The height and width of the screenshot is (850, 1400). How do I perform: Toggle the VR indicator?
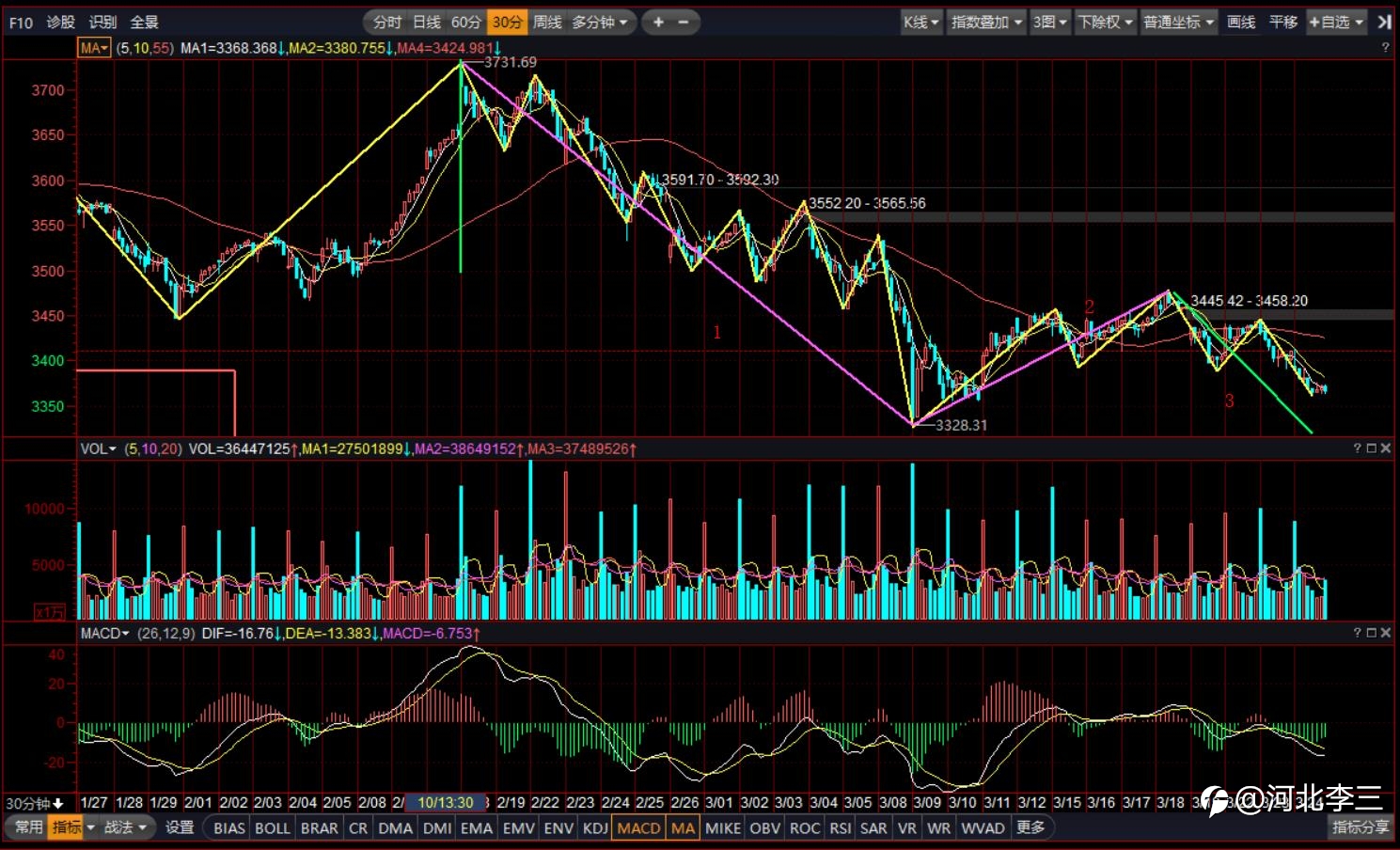[x=907, y=827]
